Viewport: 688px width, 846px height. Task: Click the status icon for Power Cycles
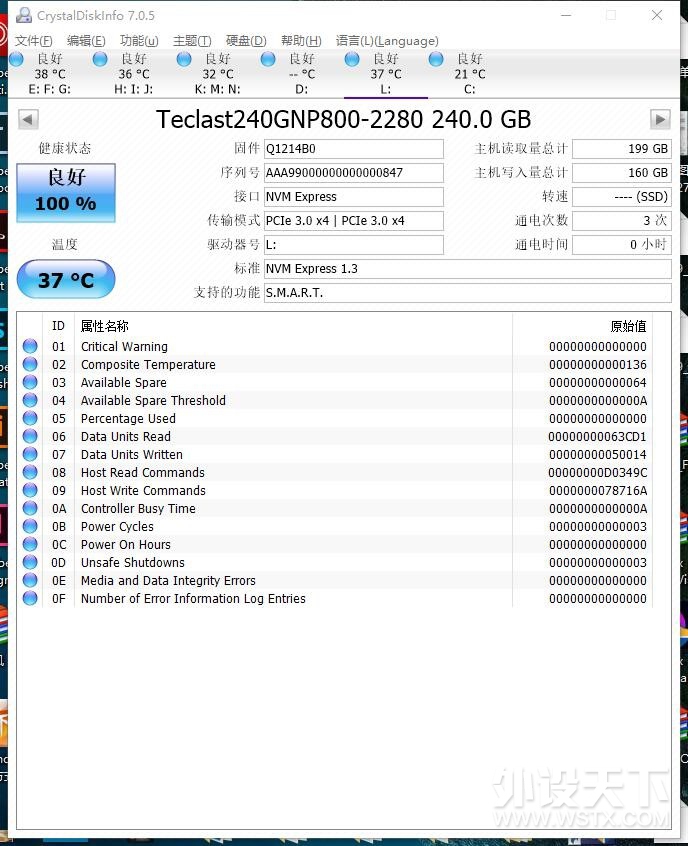coord(30,526)
